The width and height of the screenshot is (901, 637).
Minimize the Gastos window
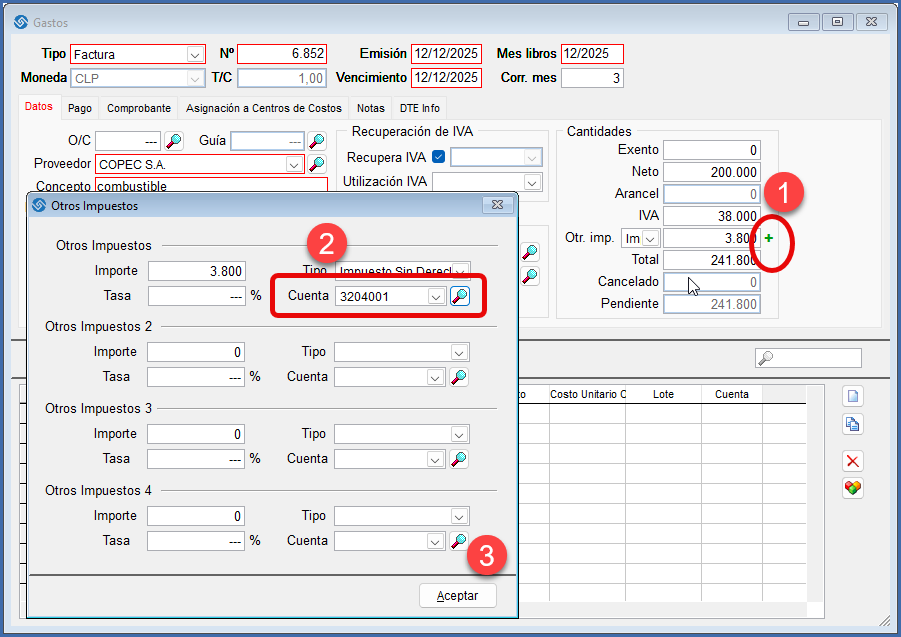coord(803,22)
